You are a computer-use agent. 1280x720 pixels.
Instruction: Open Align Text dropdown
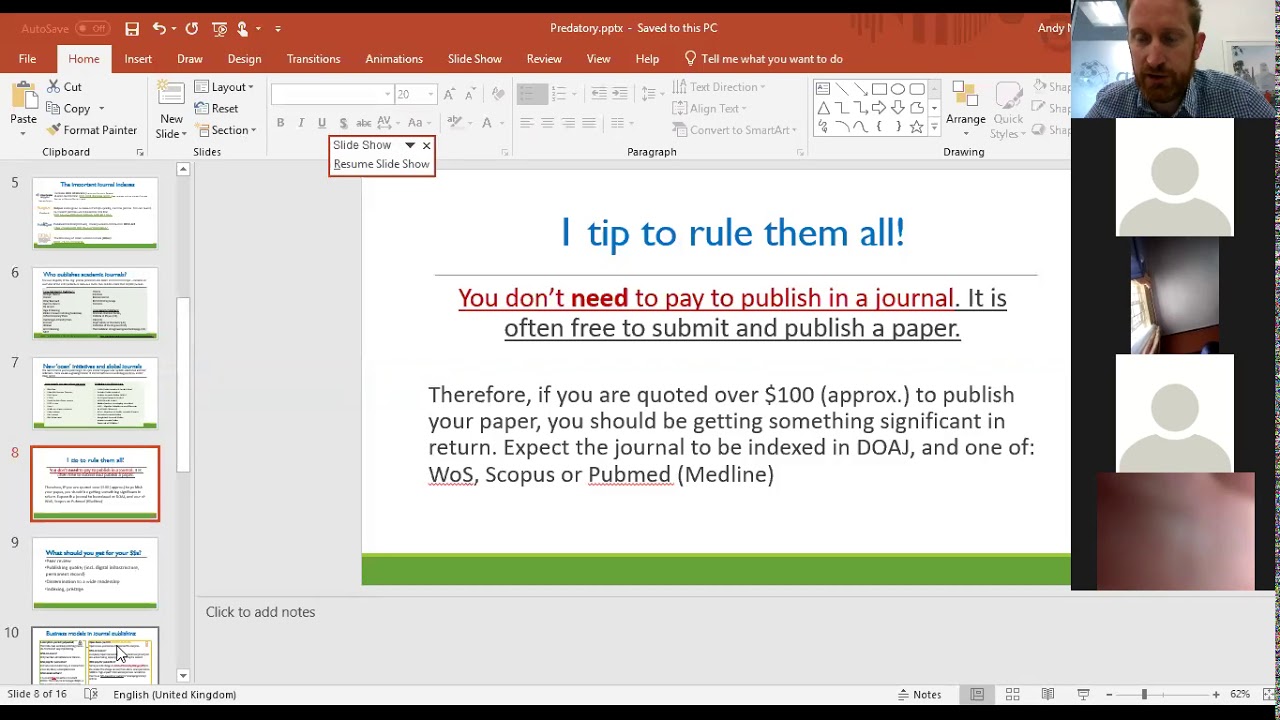click(x=709, y=108)
